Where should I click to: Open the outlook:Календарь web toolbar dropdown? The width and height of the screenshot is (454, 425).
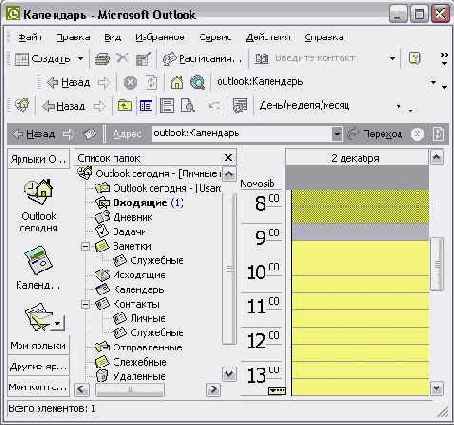[433, 82]
